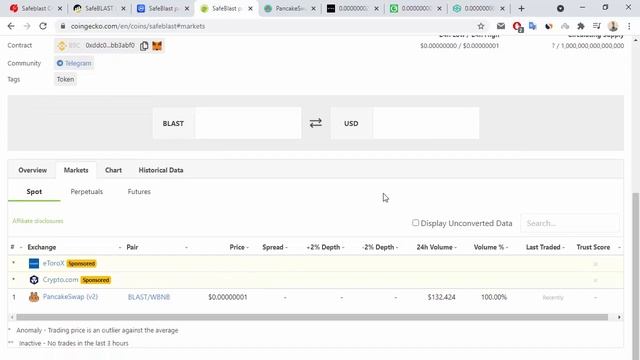
Task: Click the USD amount input field
Action: [x=426, y=123]
